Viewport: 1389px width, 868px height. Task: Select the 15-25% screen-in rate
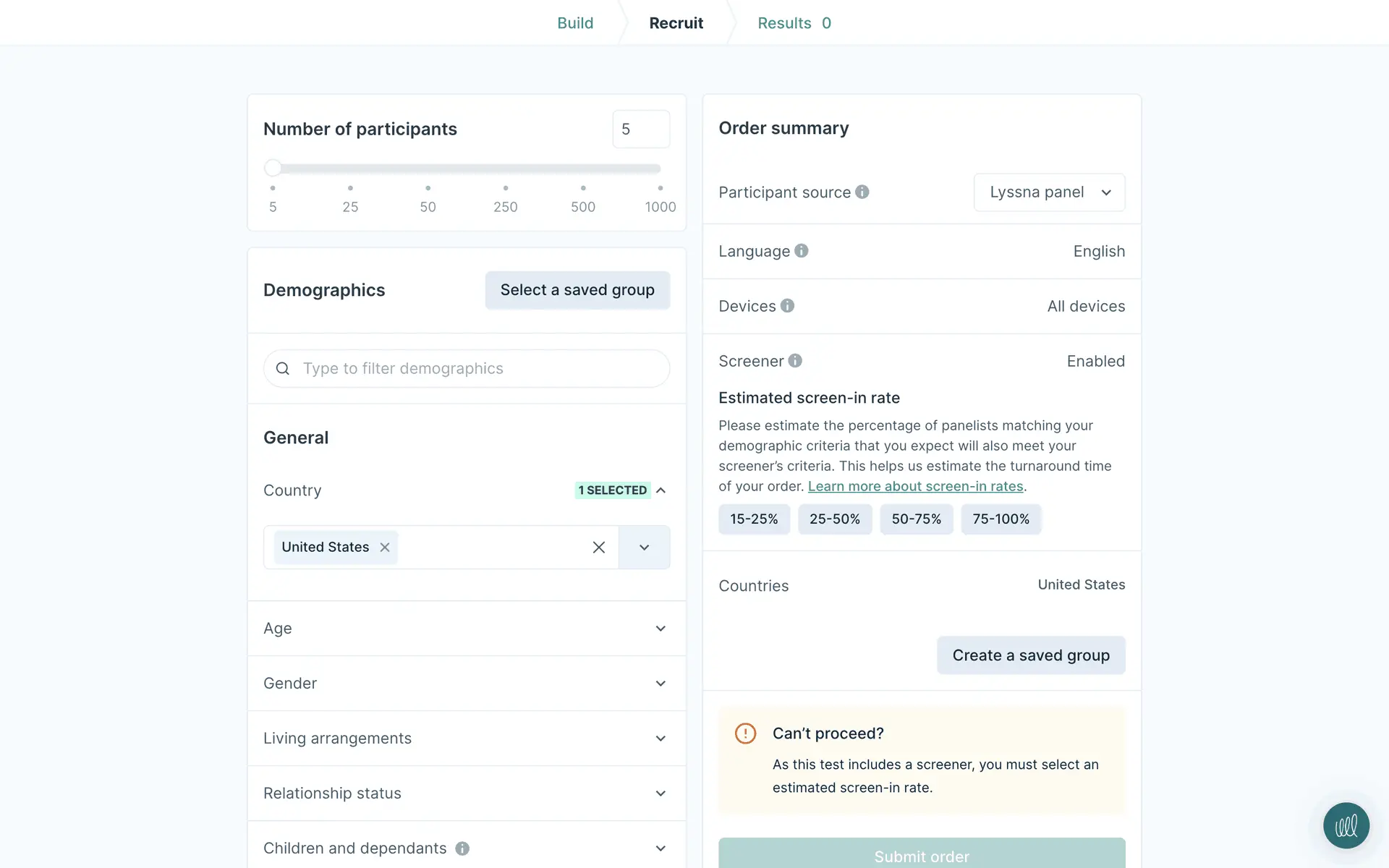tap(754, 519)
